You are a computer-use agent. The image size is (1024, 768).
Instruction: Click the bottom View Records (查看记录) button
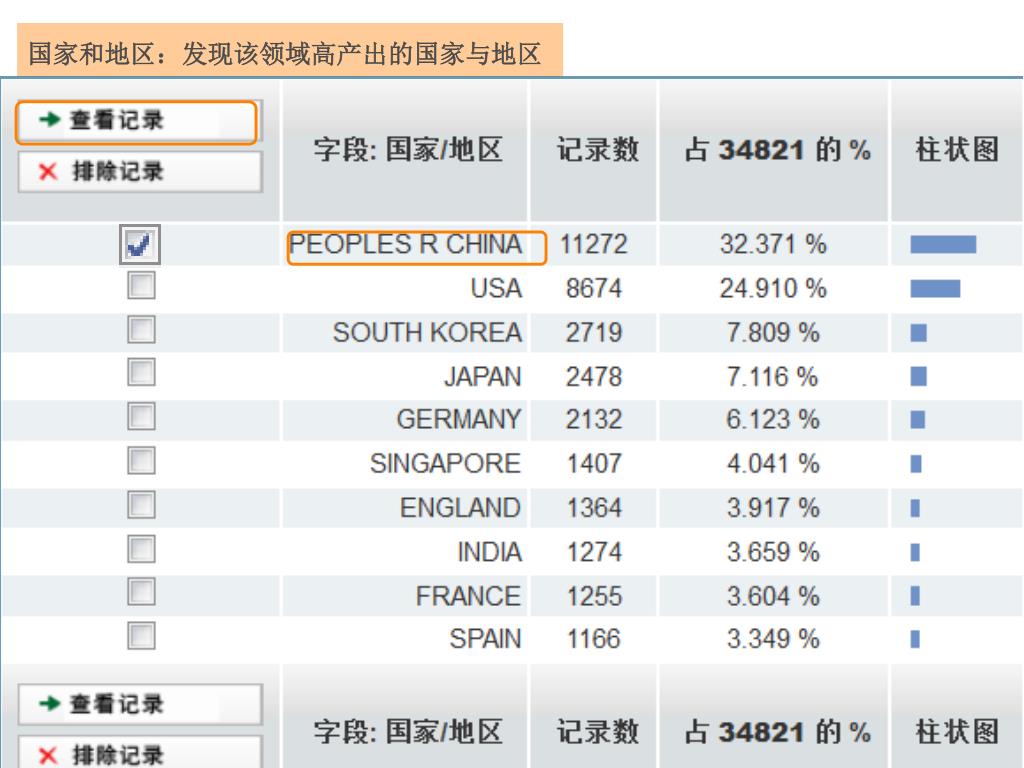[140, 704]
